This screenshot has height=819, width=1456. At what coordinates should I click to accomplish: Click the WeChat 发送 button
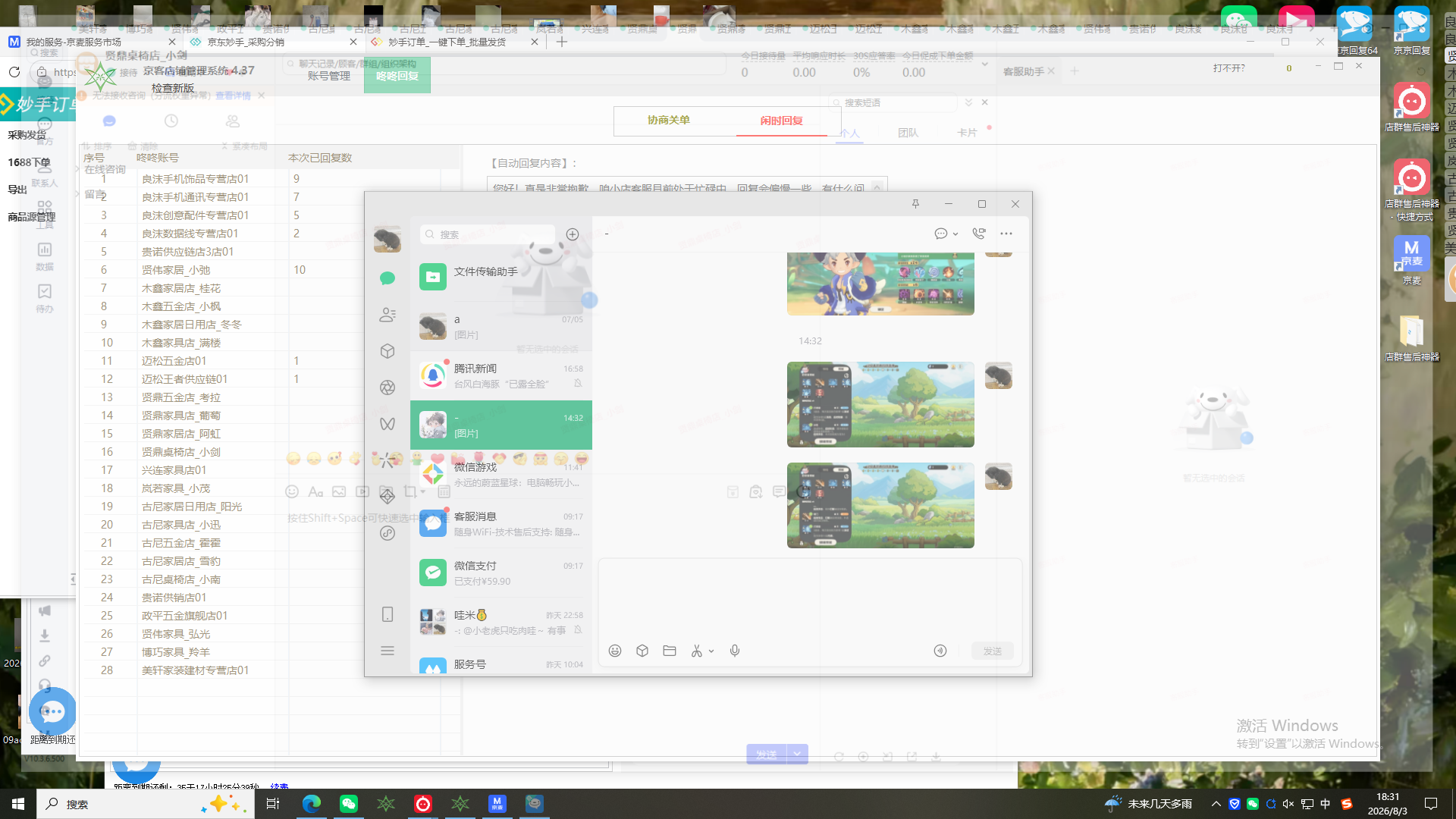click(993, 651)
